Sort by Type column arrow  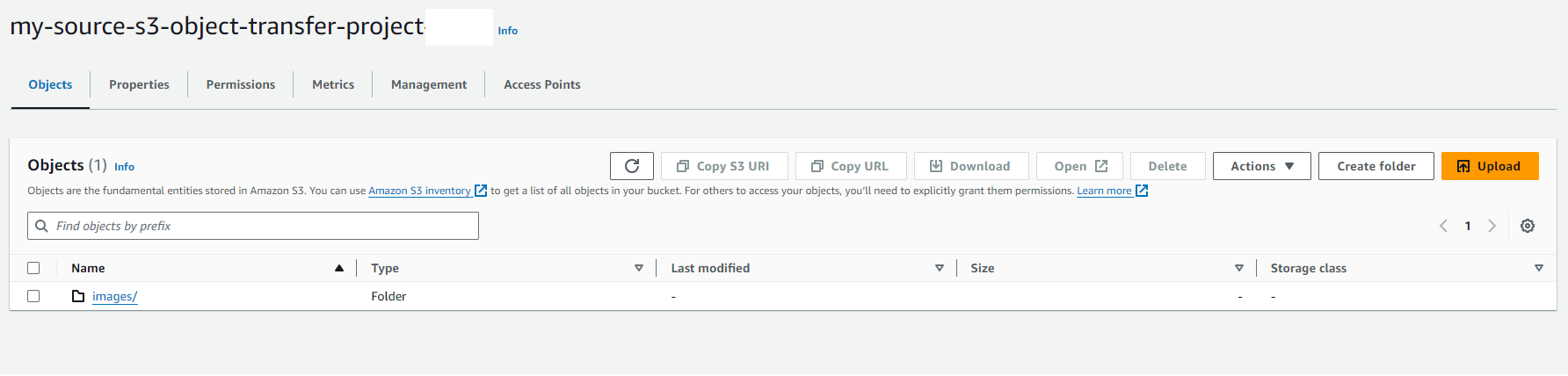coord(639,268)
